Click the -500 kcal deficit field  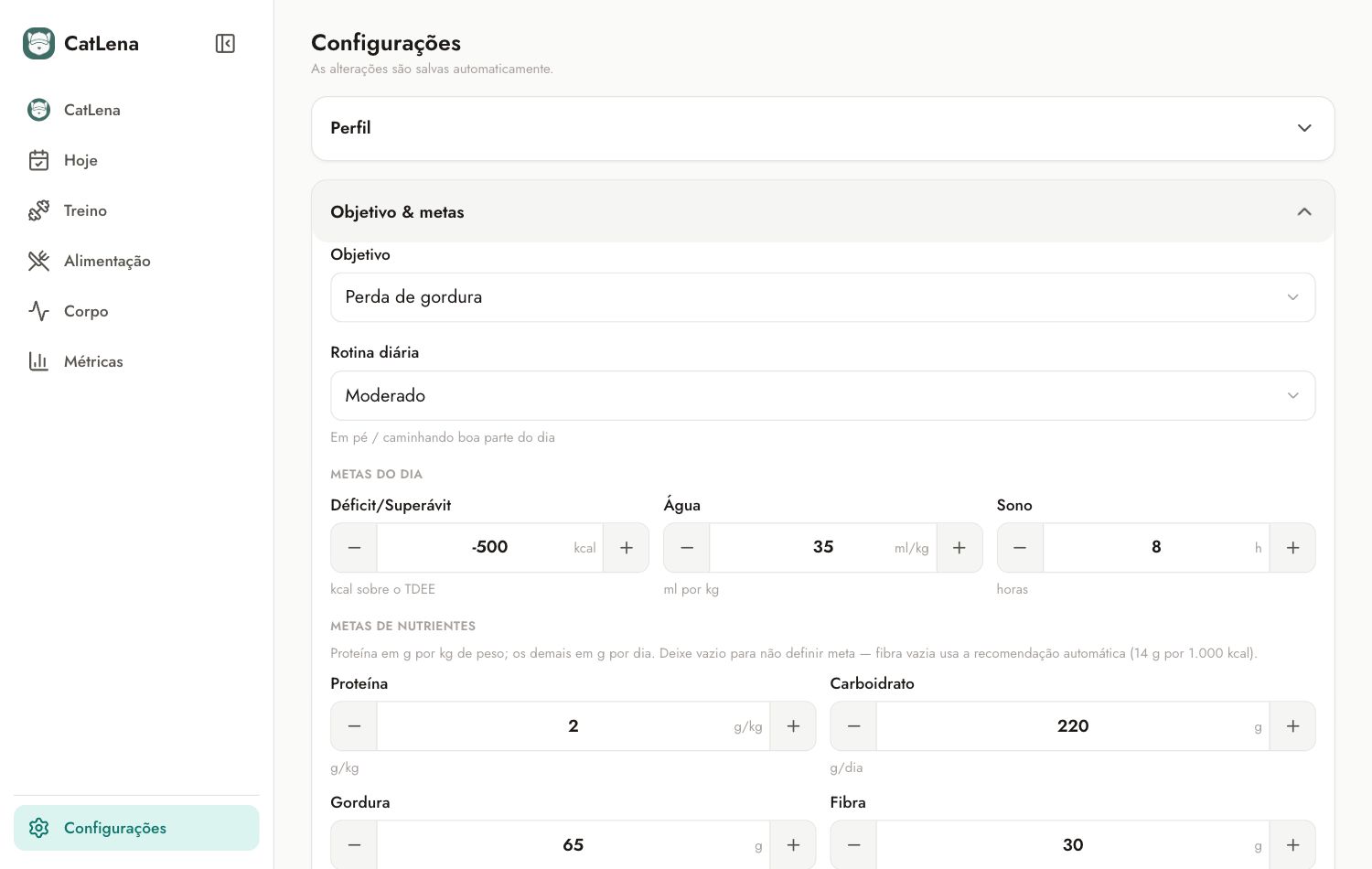[490, 547]
